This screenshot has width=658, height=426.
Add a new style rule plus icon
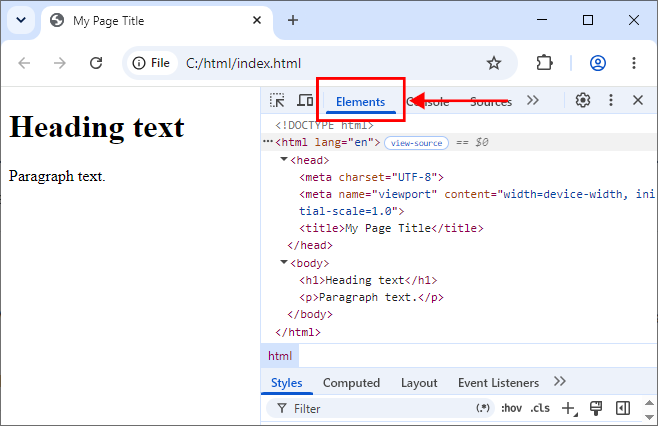point(569,408)
